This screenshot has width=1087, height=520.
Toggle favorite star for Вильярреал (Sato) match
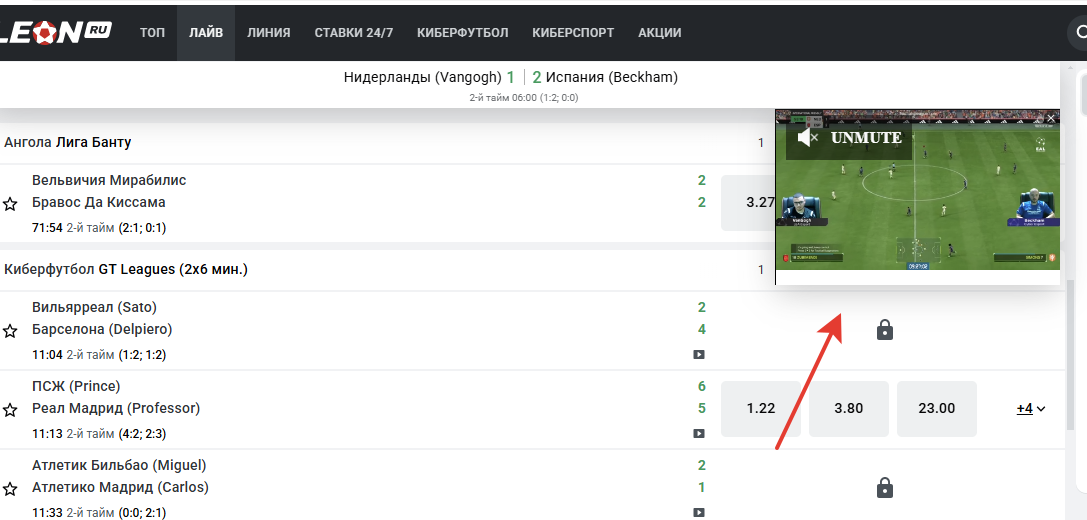pos(10,331)
